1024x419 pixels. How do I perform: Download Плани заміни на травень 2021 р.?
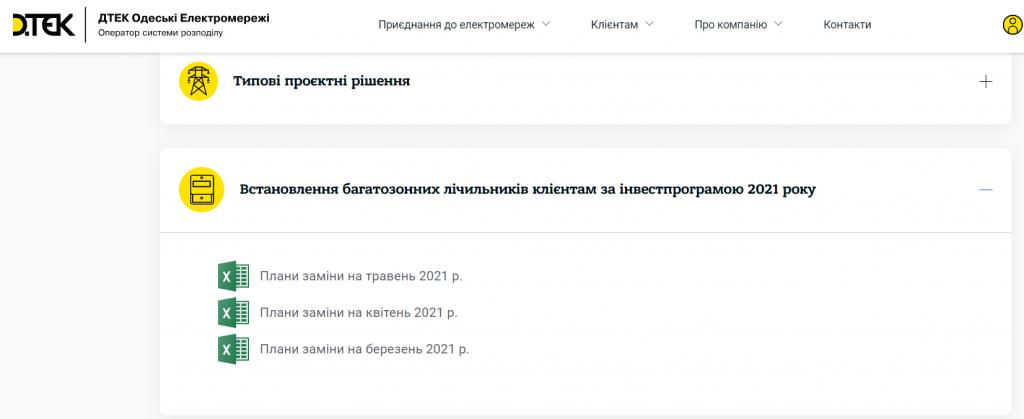click(x=361, y=276)
